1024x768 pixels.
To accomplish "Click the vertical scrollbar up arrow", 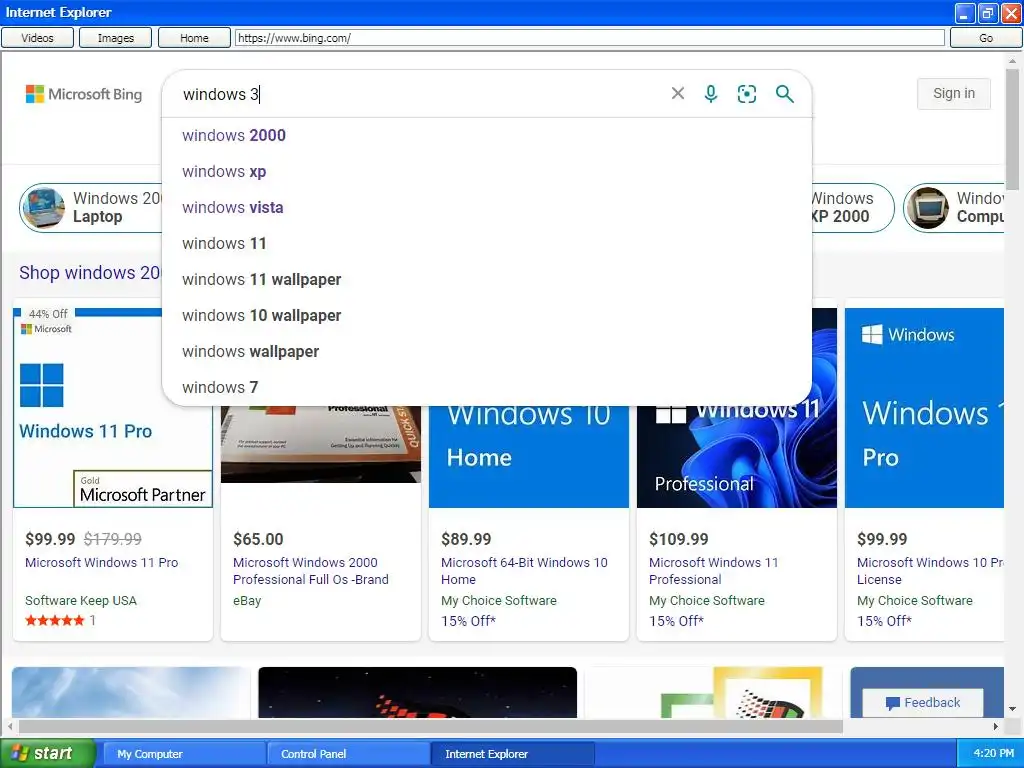I will pos(1012,61).
